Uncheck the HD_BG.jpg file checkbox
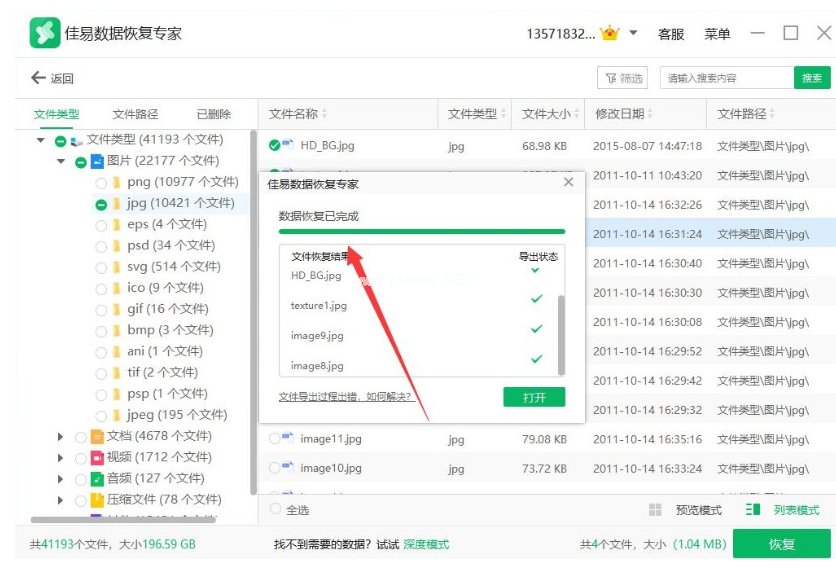 click(275, 146)
